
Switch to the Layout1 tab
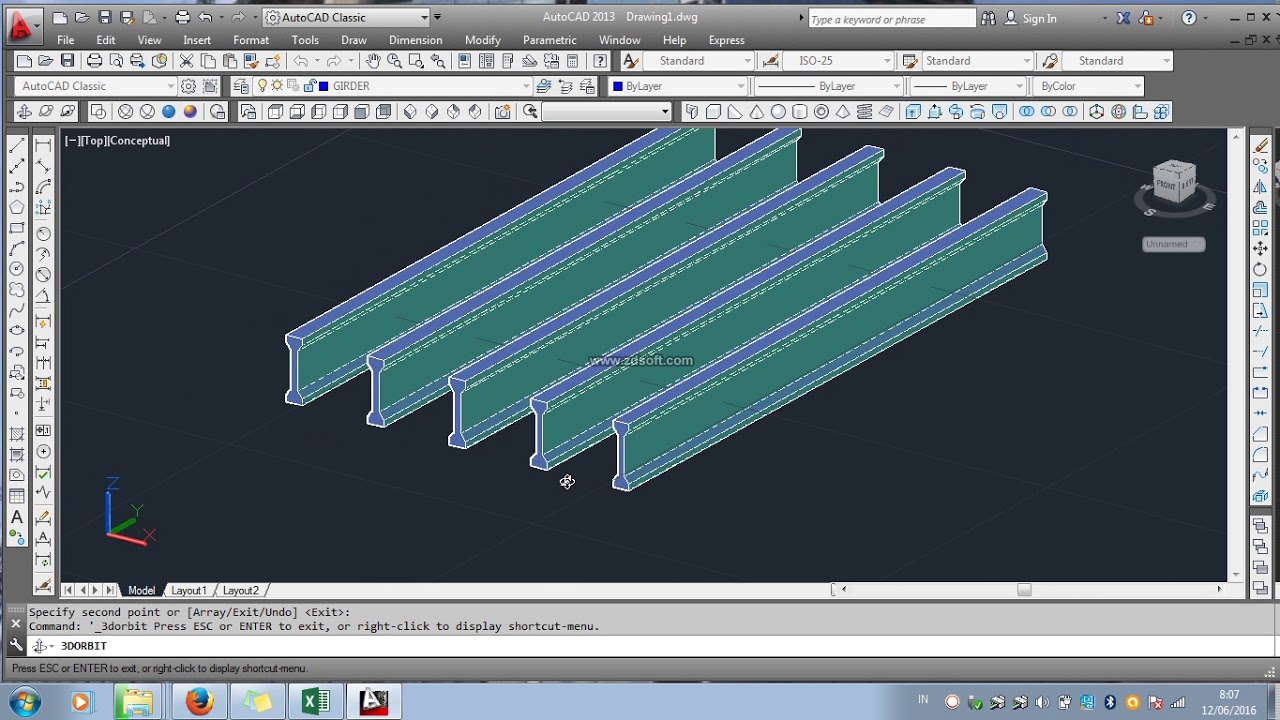pyautogui.click(x=188, y=590)
